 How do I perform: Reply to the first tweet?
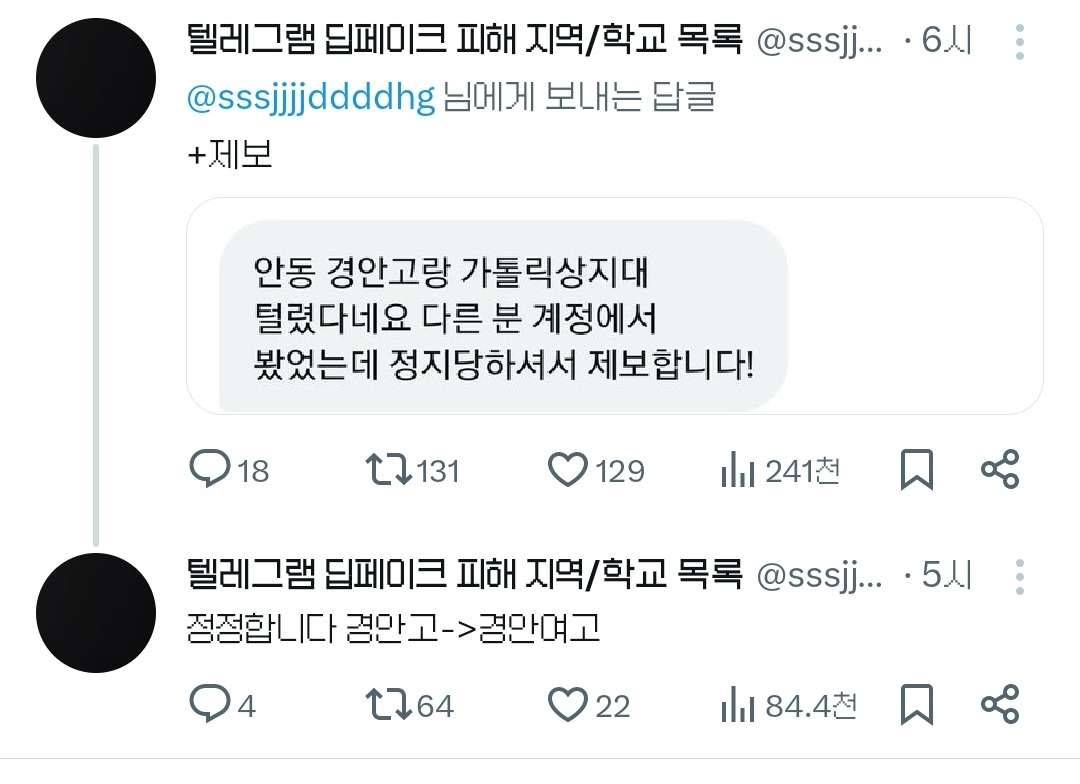[210, 469]
